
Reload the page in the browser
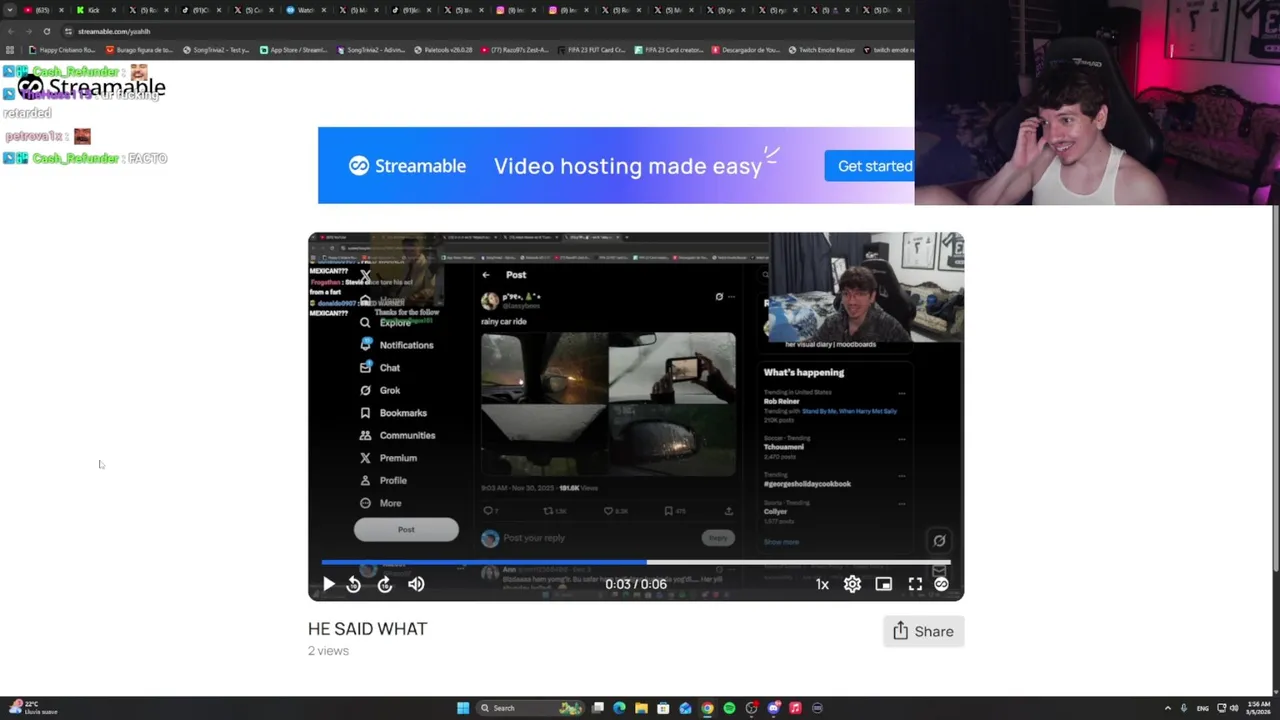46,31
